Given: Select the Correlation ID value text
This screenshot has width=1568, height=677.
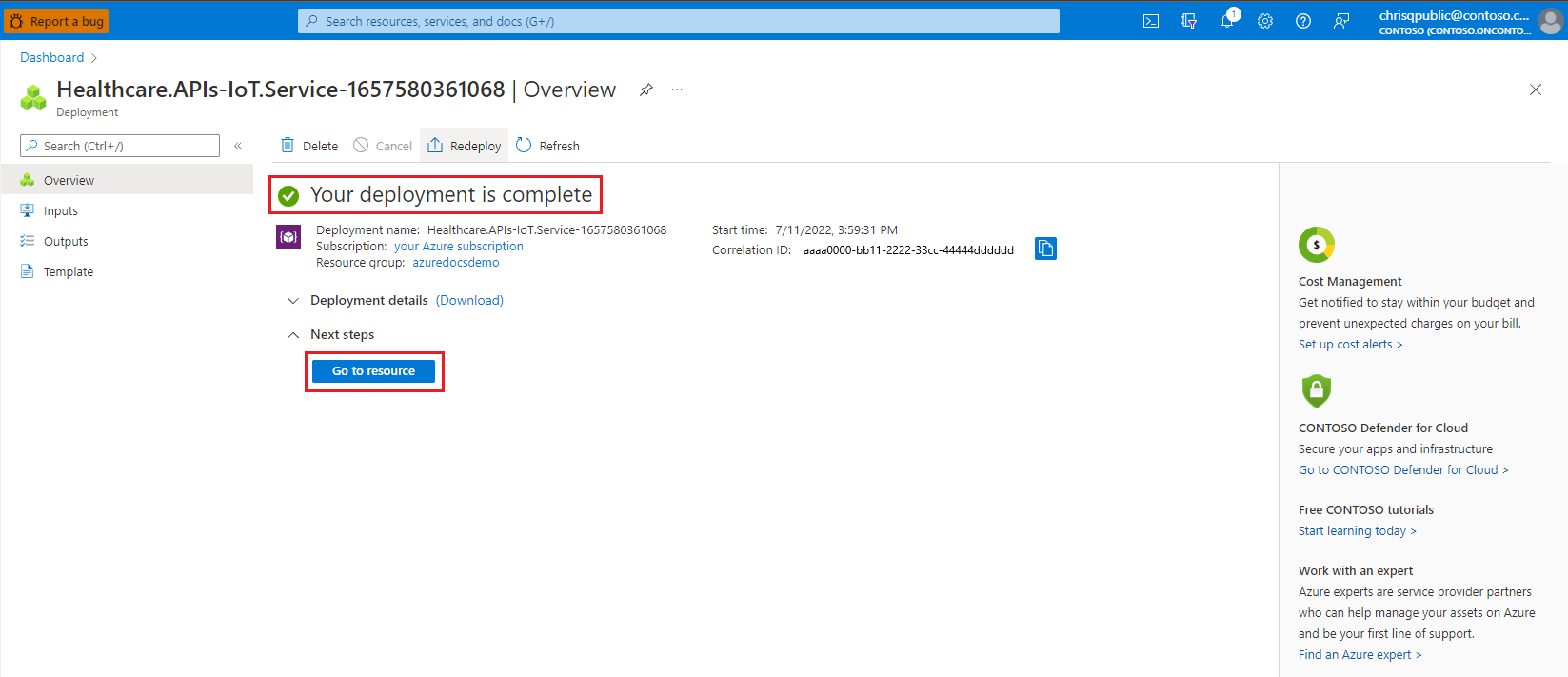Looking at the screenshot, I should coord(908,250).
